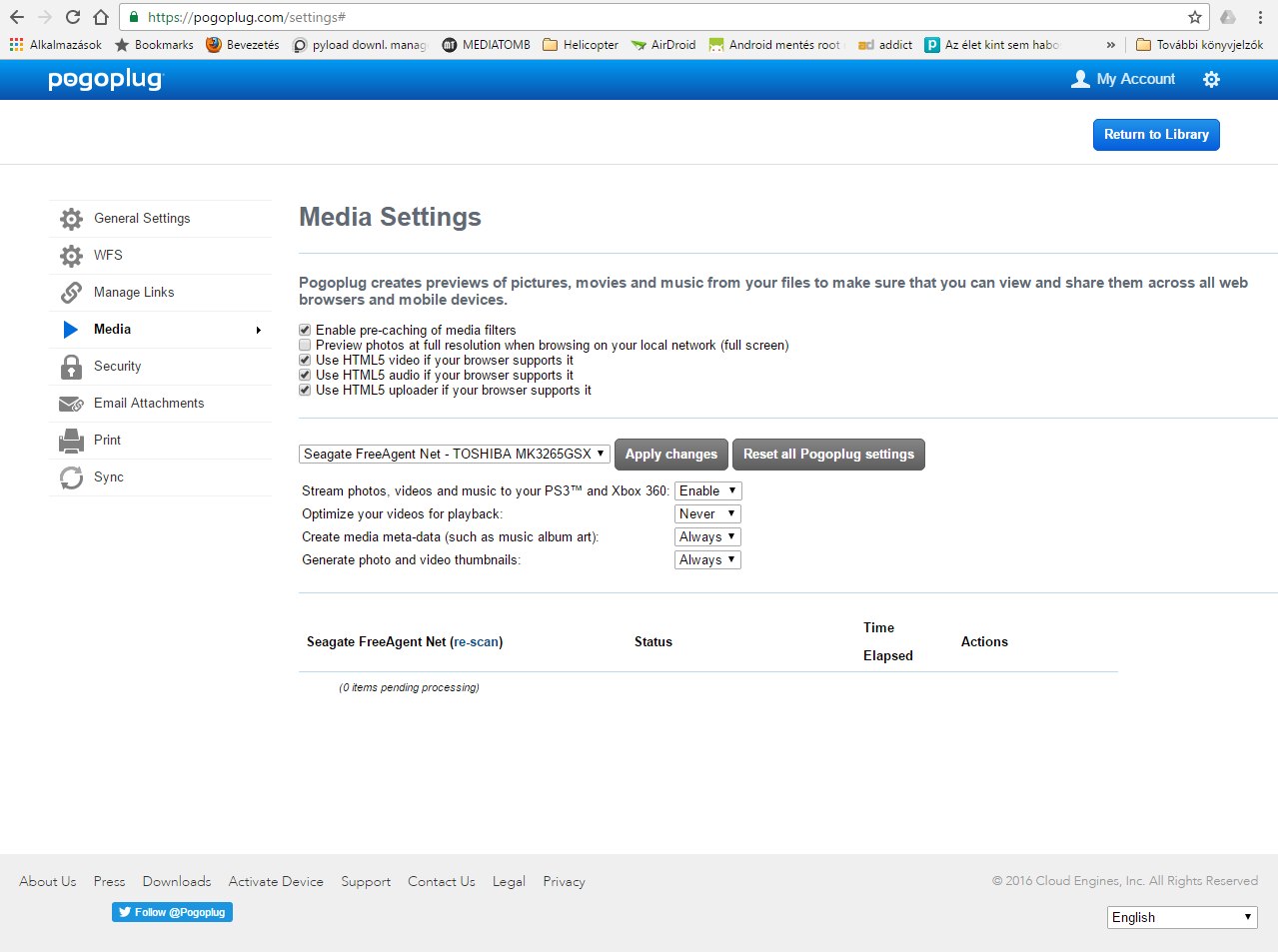The image size is (1278, 952).
Task: Toggle Use HTML5 audio checkbox
Action: coord(305,375)
